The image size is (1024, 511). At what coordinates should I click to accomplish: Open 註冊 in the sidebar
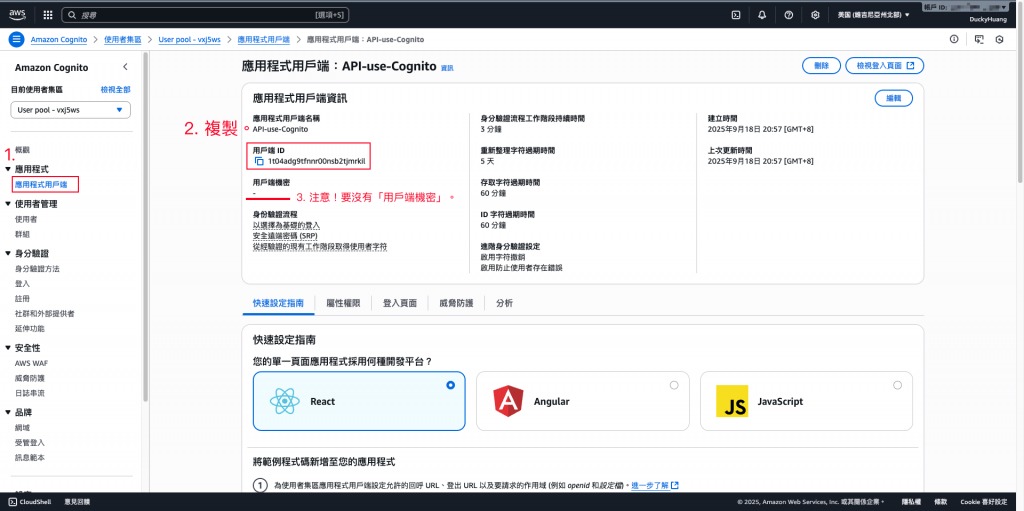[22, 299]
